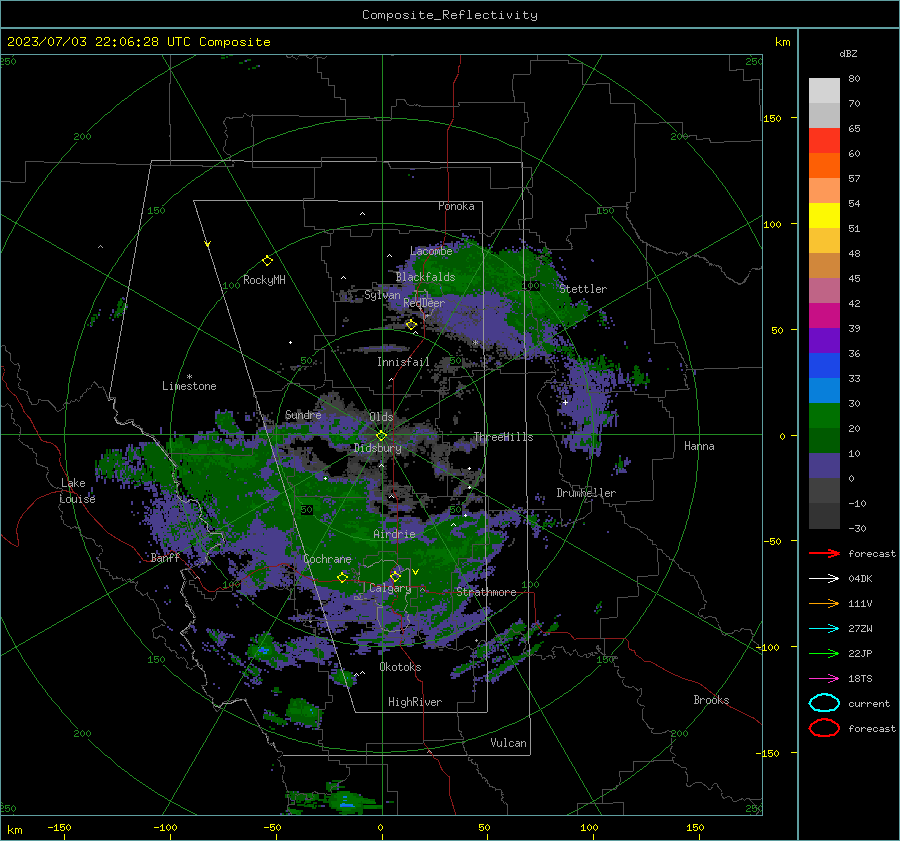The width and height of the screenshot is (900, 841).
Task: Click the Stettler town label
Action: (x=583, y=289)
